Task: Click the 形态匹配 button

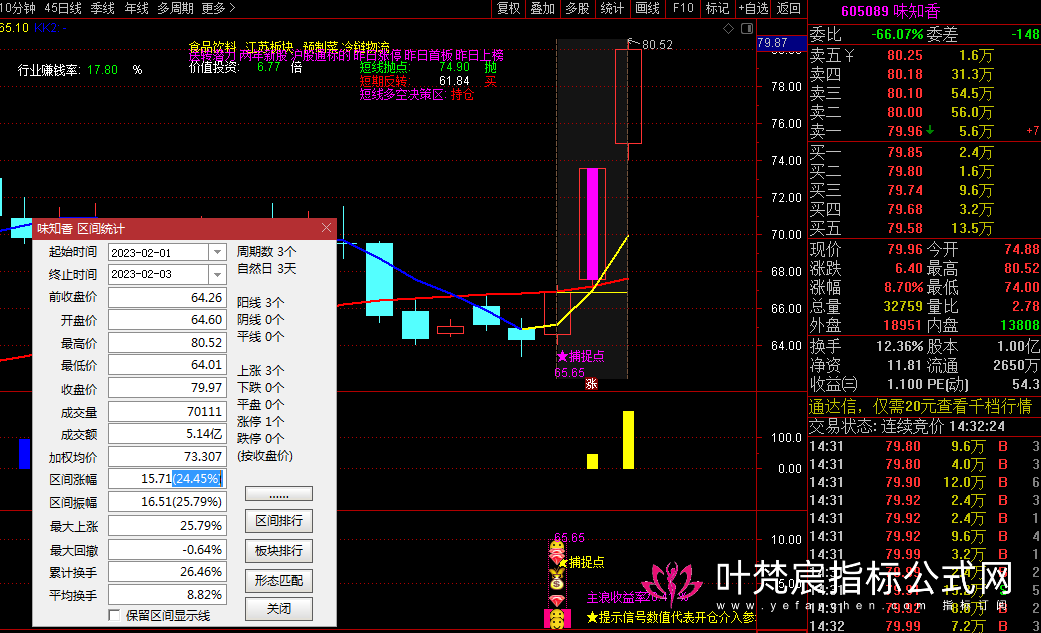Action: click(279, 581)
